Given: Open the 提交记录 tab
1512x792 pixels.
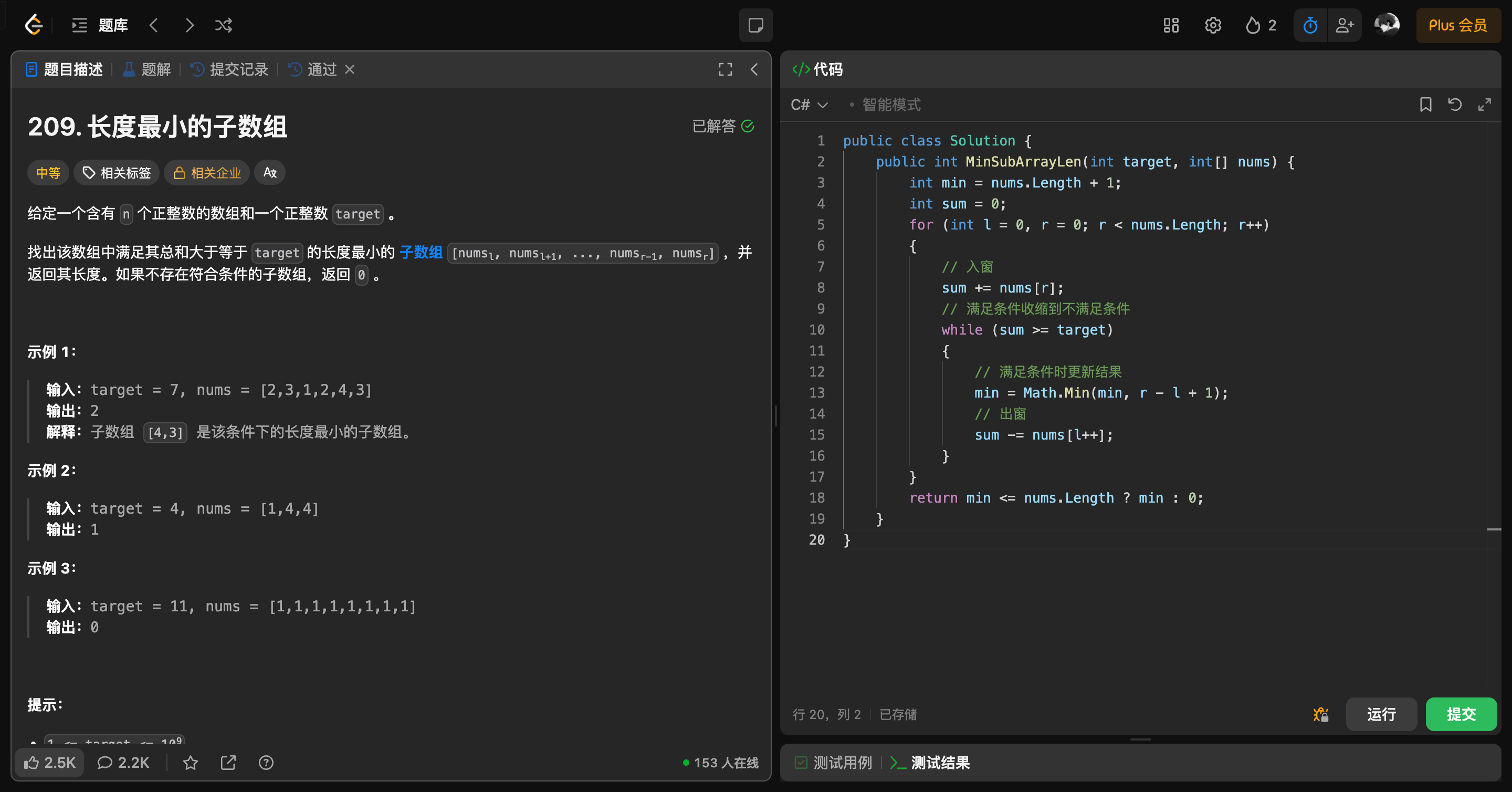Looking at the screenshot, I should tap(229, 69).
